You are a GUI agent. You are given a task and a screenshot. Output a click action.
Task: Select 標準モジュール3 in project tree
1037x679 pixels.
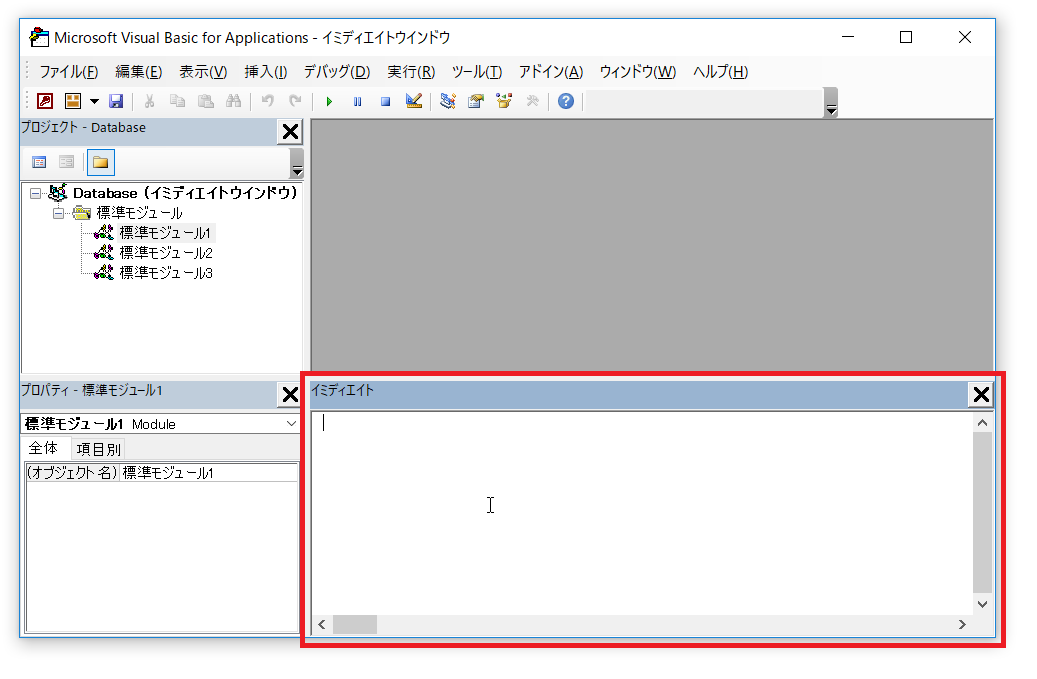pyautogui.click(x=166, y=272)
